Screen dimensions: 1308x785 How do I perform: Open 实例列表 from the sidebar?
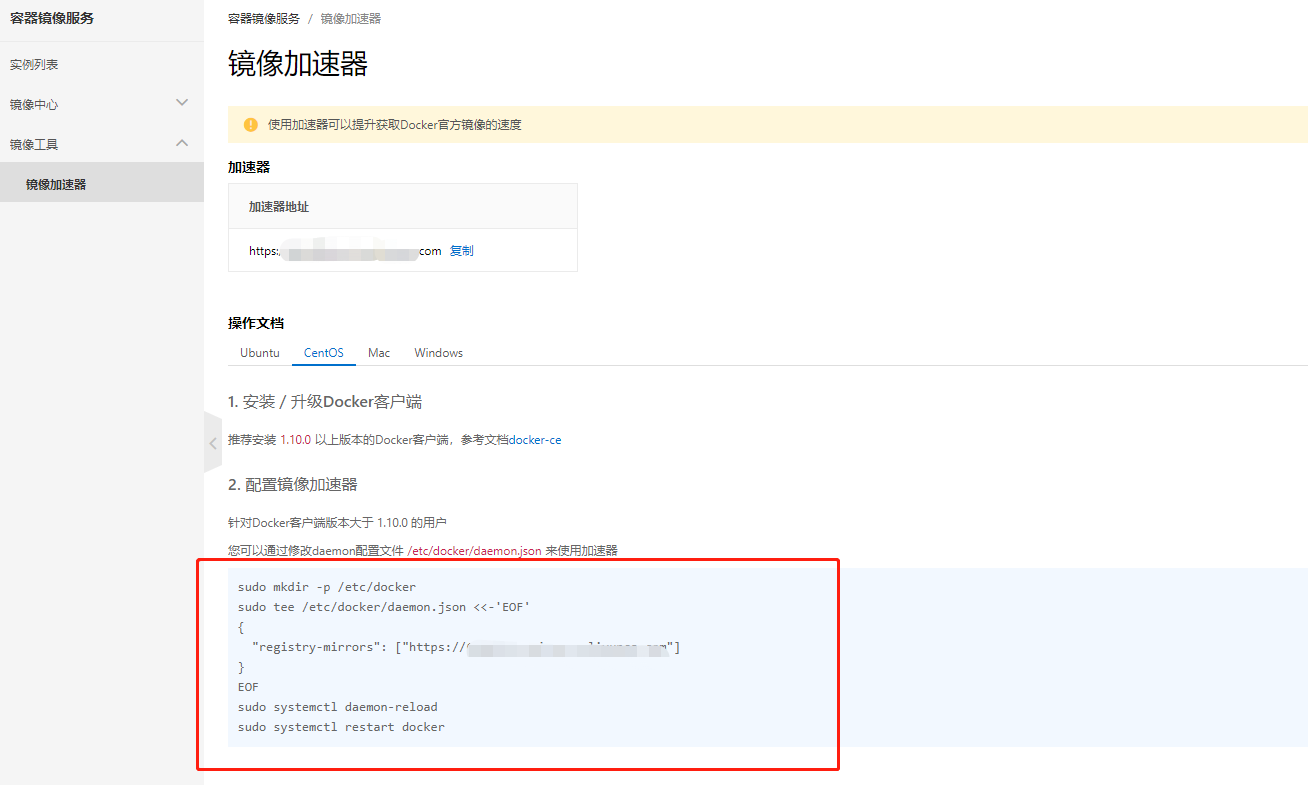(x=36, y=64)
